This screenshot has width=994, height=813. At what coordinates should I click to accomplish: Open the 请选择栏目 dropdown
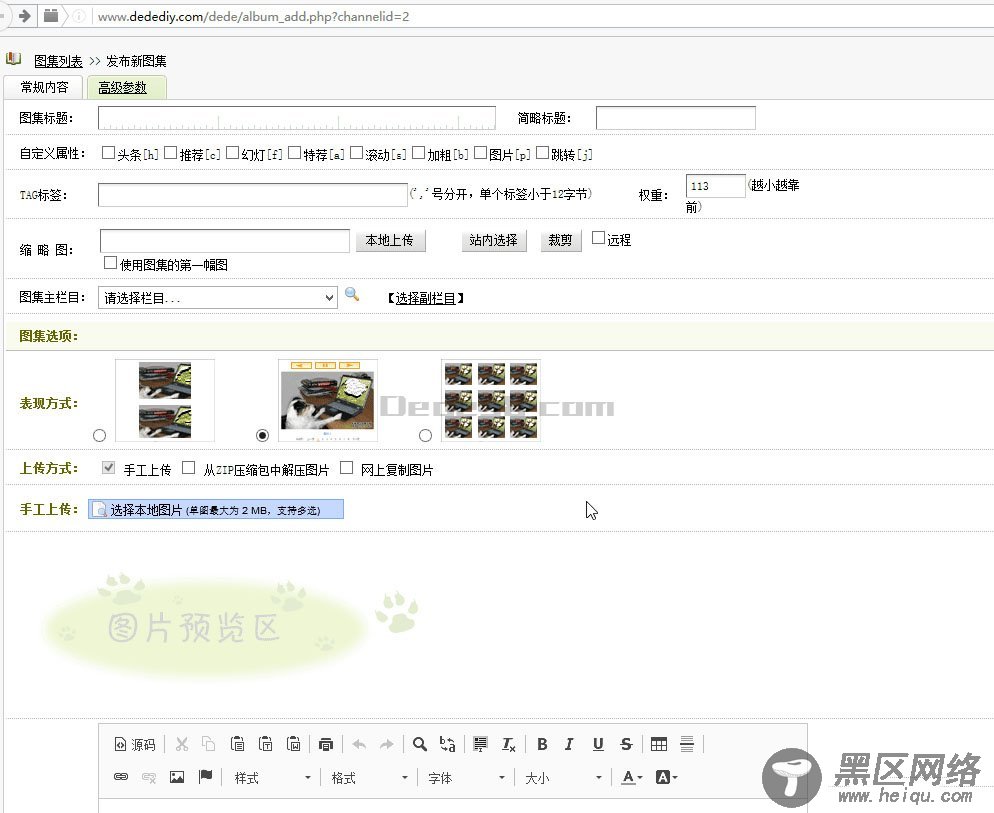217,297
